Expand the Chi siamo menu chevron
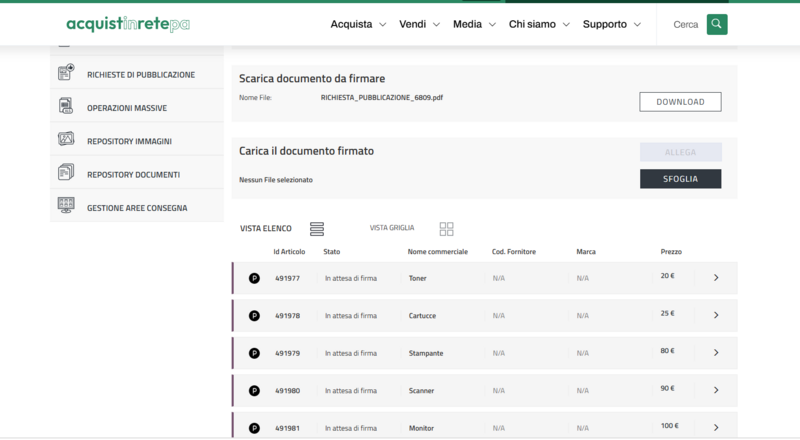This screenshot has width=800, height=440. [x=566, y=25]
